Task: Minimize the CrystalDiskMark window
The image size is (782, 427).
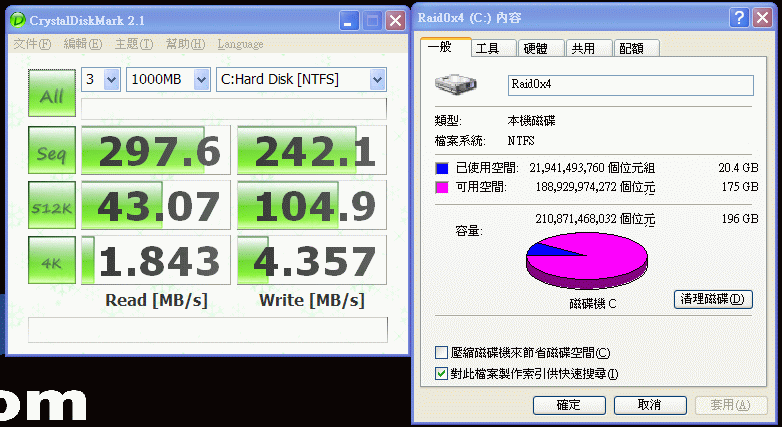Action: click(349, 20)
